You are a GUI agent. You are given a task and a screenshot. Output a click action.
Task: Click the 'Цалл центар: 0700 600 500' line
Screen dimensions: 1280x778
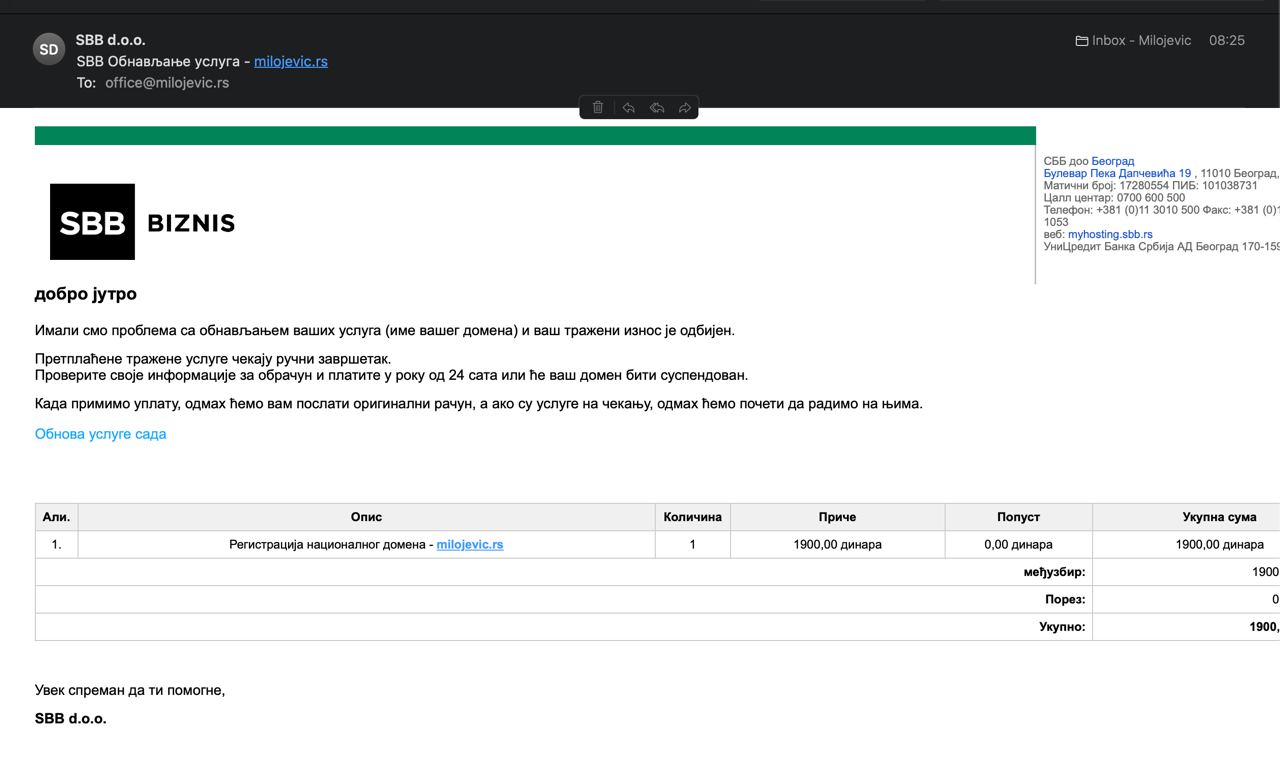[x=1114, y=198]
